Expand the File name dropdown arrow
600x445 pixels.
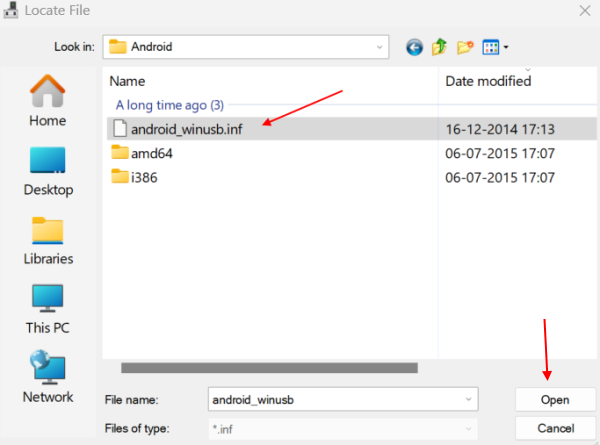click(468, 399)
